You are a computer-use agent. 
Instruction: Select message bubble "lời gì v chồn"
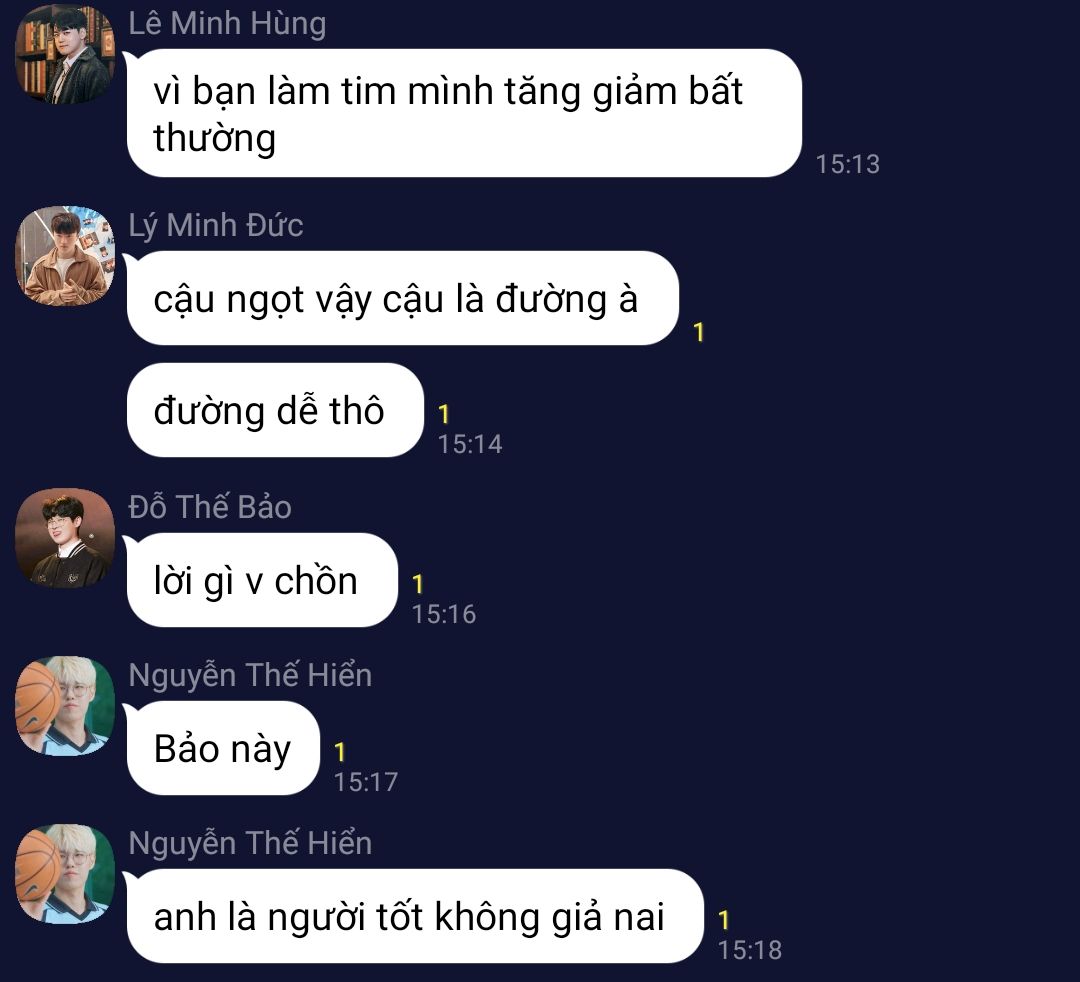262,580
